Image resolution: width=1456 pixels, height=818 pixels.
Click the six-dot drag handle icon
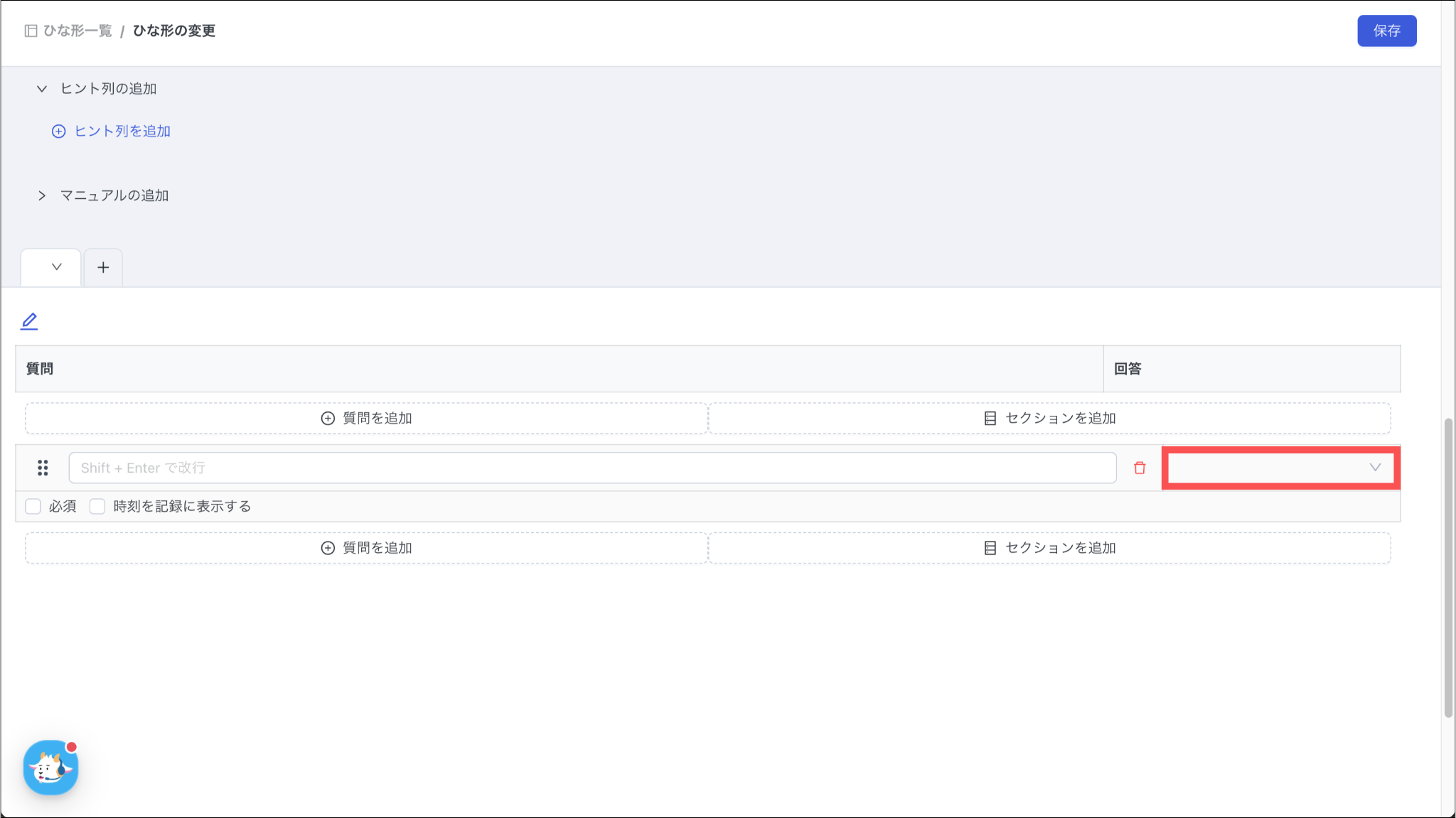43,468
